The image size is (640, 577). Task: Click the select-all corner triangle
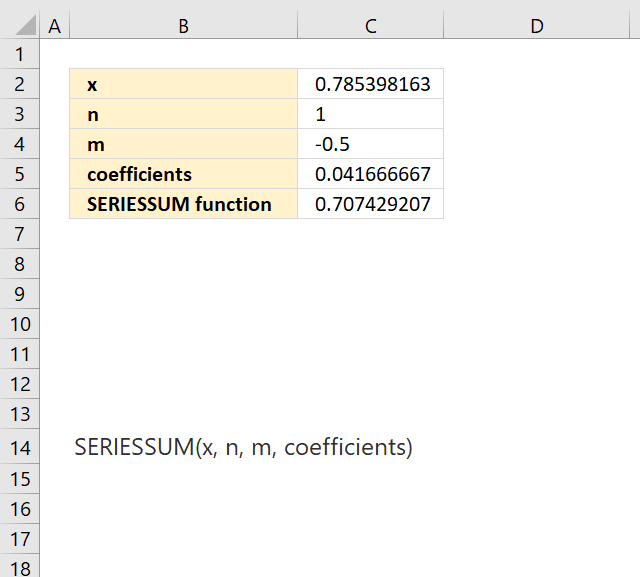point(25,25)
